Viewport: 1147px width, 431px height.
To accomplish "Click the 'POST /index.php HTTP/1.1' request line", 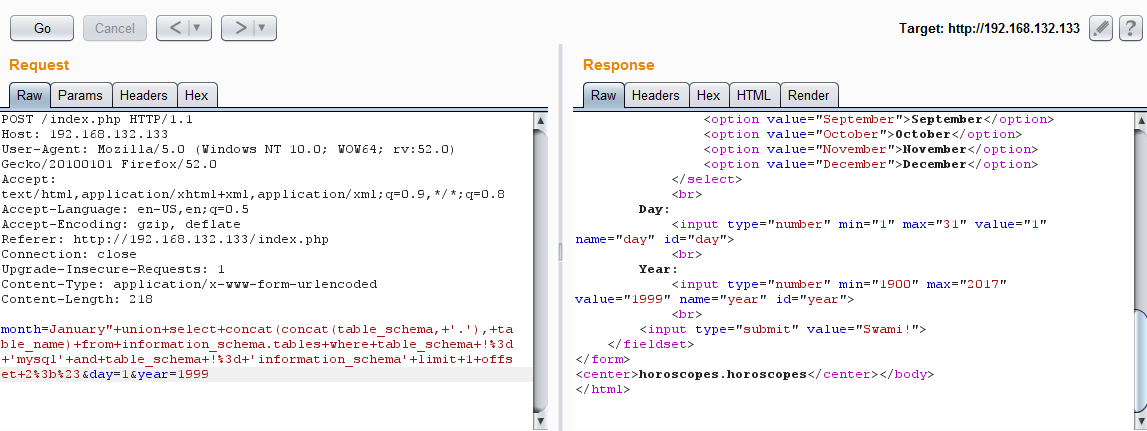I will pos(97,119).
